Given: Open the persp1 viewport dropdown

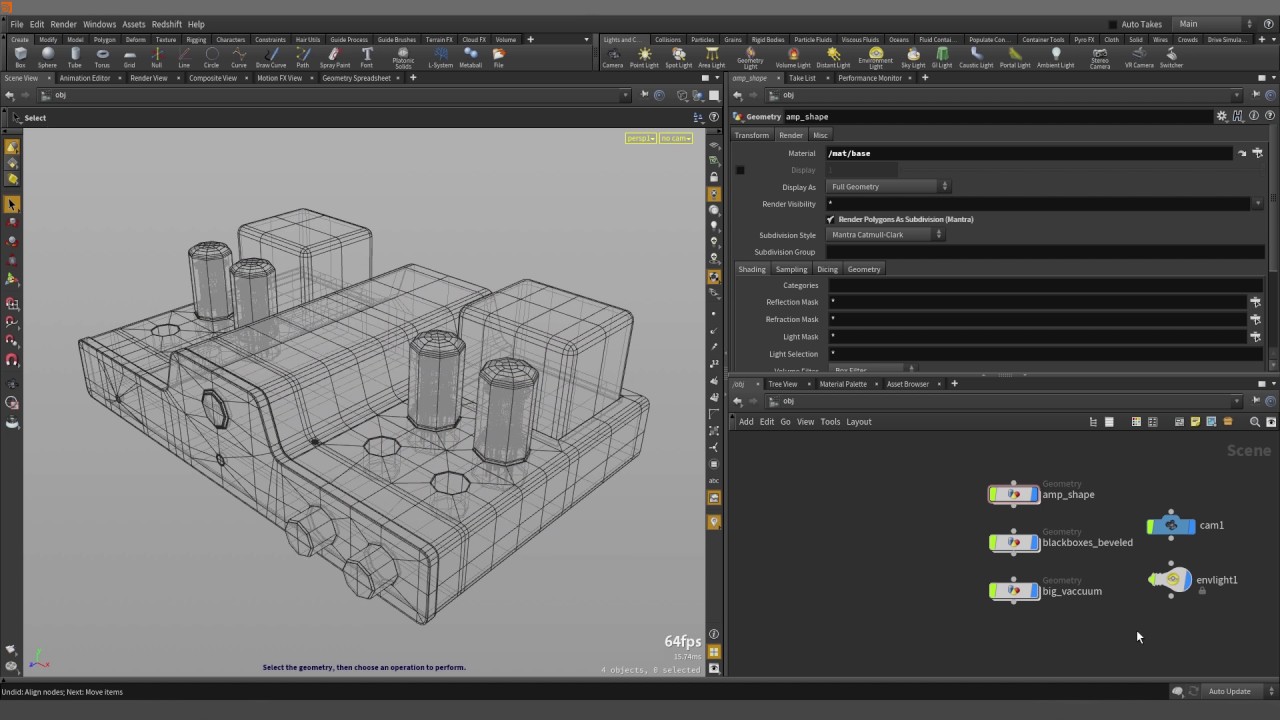Looking at the screenshot, I should 640,138.
